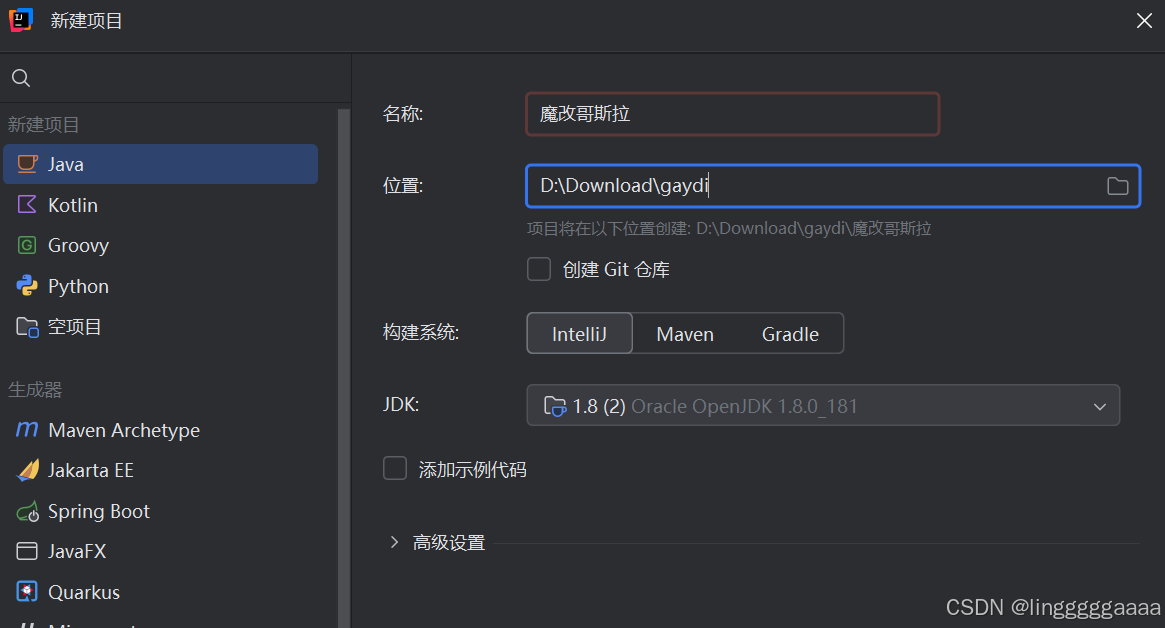Click the Java coffee cup icon
The width and height of the screenshot is (1165, 628).
27,164
